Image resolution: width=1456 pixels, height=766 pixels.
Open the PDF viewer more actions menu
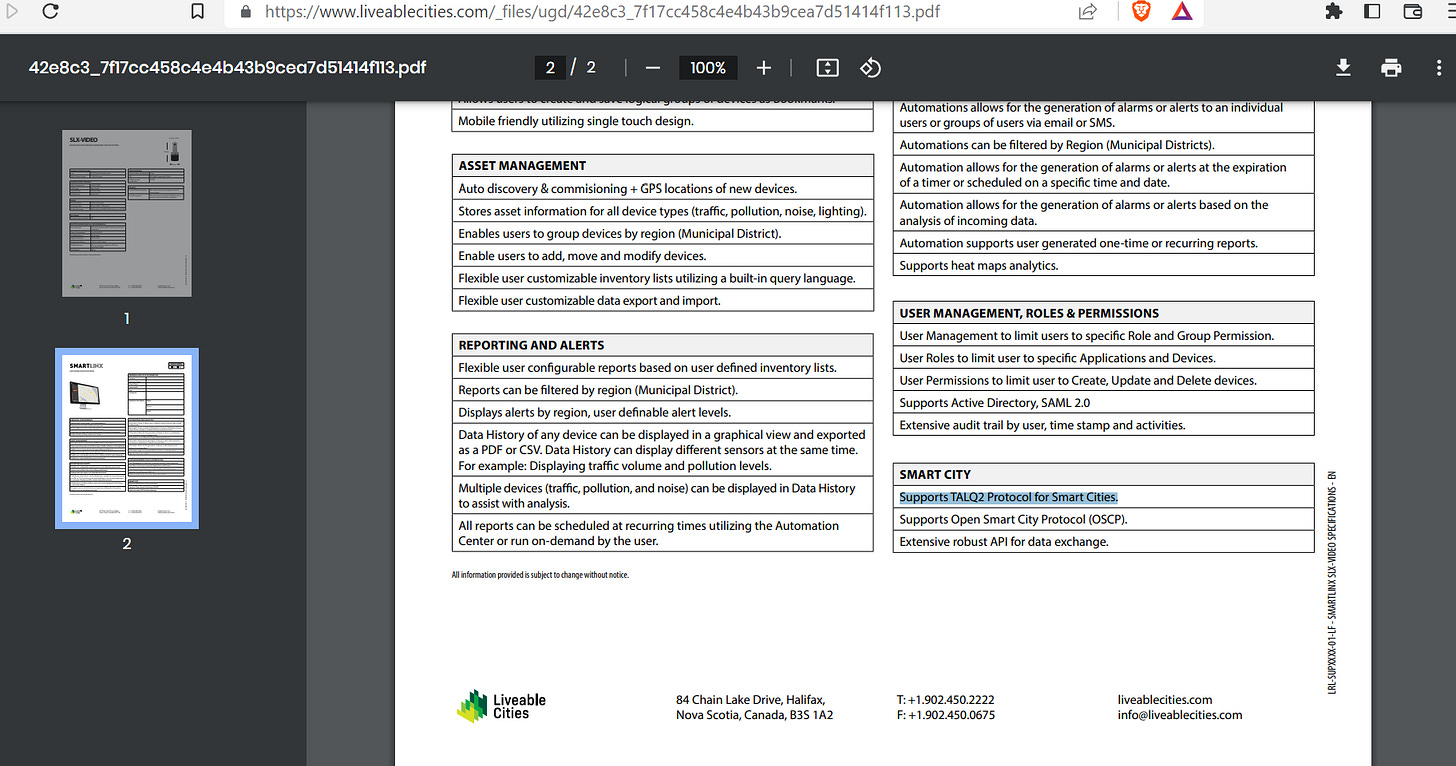pyautogui.click(x=1438, y=67)
